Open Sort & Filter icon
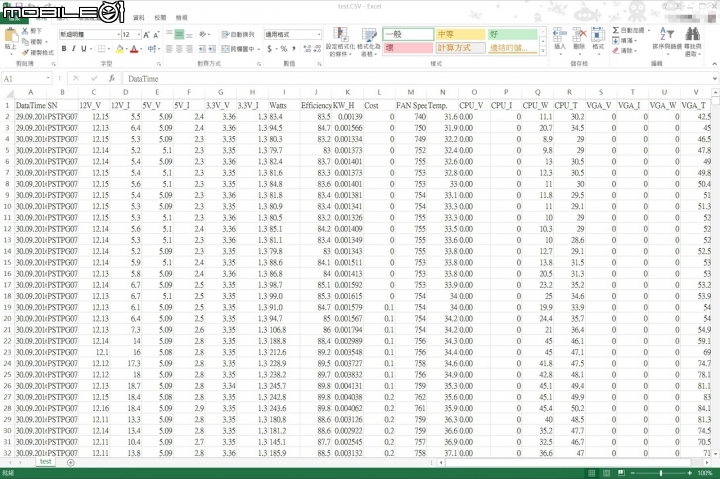Image resolution: width=720 pixels, height=479 pixels. [x=667, y=34]
